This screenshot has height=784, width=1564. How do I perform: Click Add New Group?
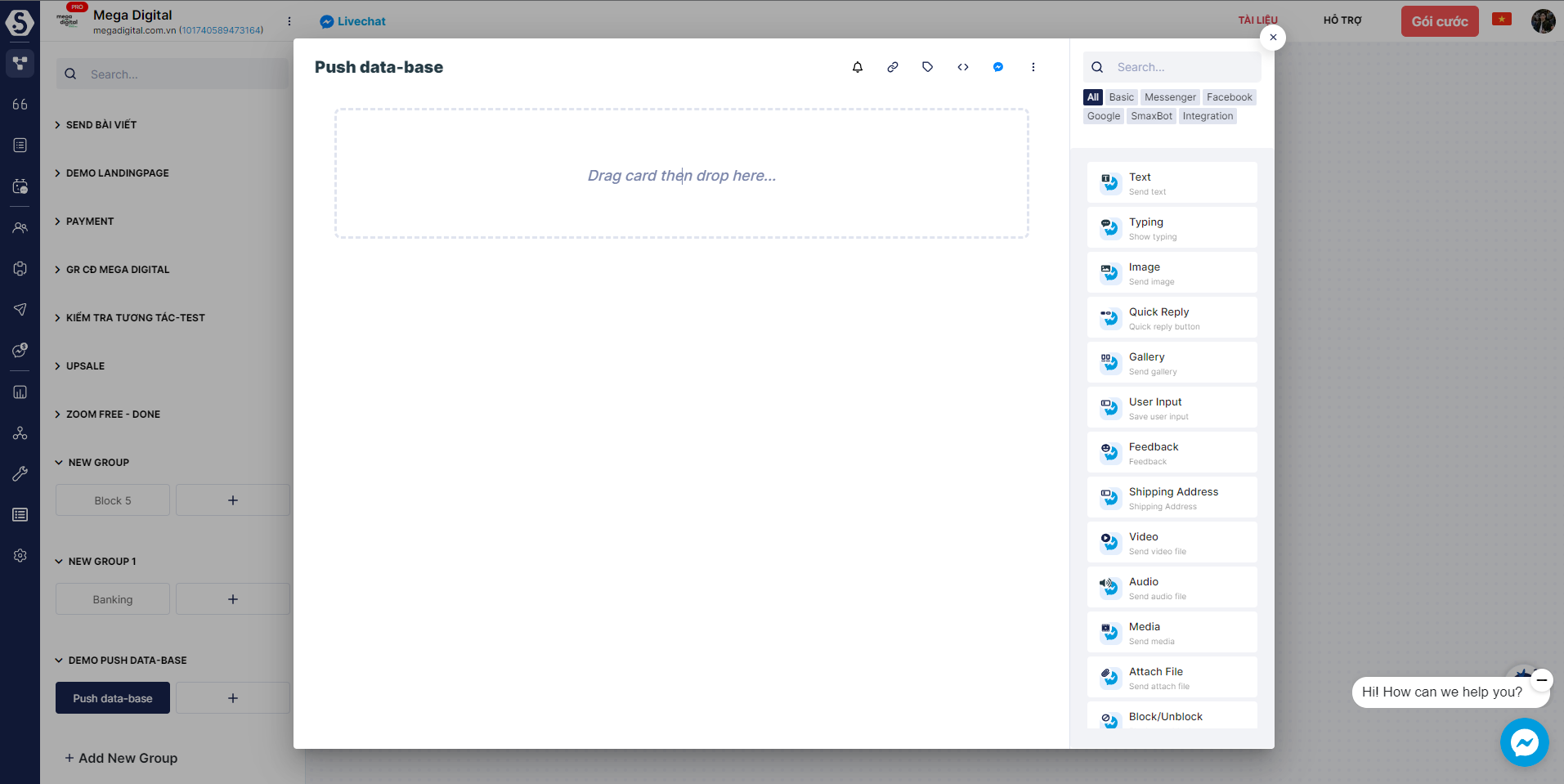[121, 758]
